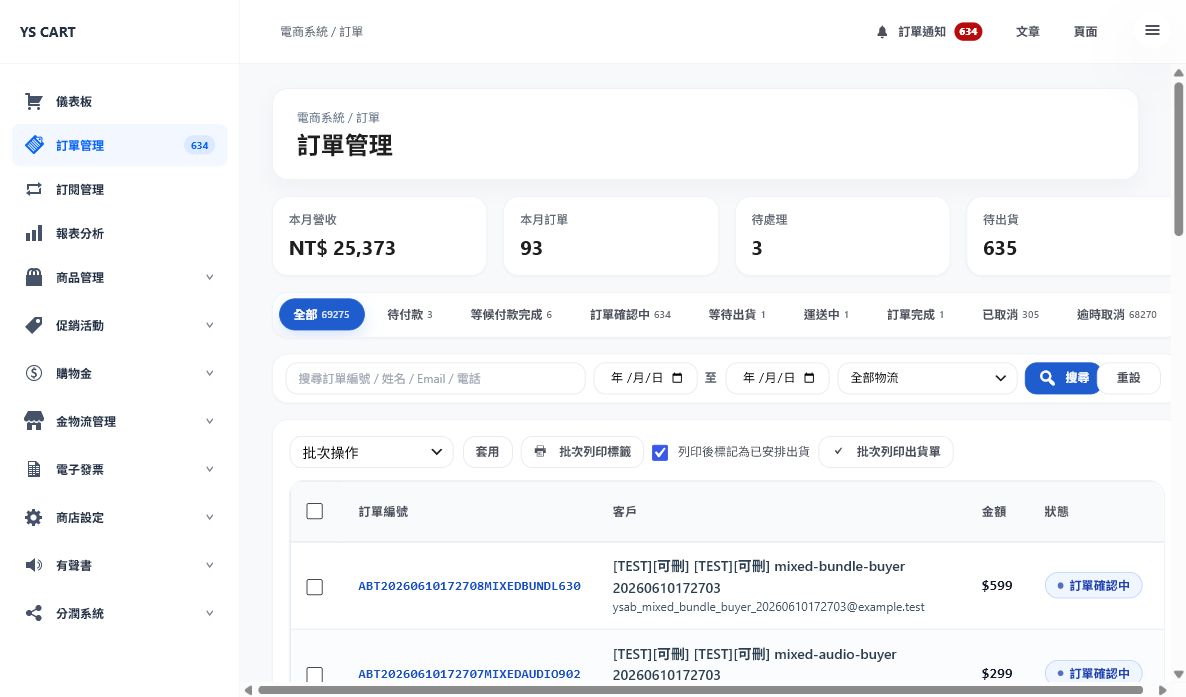Check order ABT20260610172707MIXEDAUDIO902 row checkbox
This screenshot has width=1186, height=697.
click(x=315, y=674)
